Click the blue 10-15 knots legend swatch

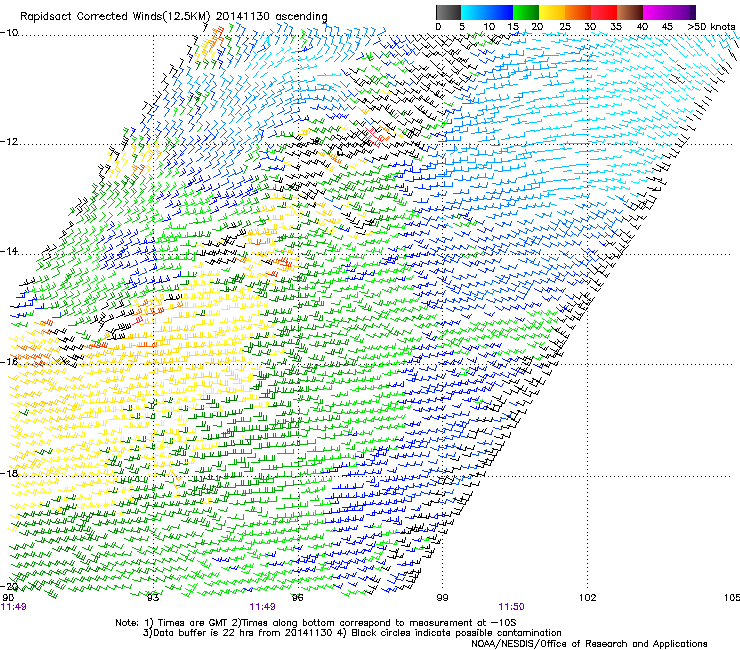[500, 12]
